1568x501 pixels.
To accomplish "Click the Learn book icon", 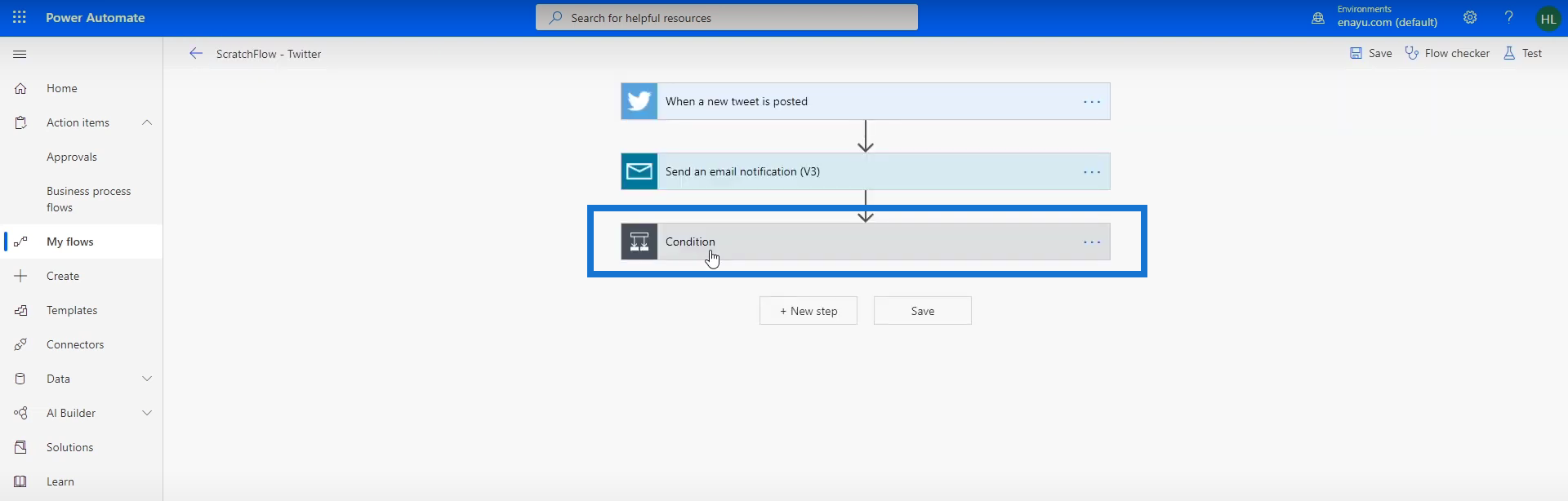I will (x=20, y=481).
